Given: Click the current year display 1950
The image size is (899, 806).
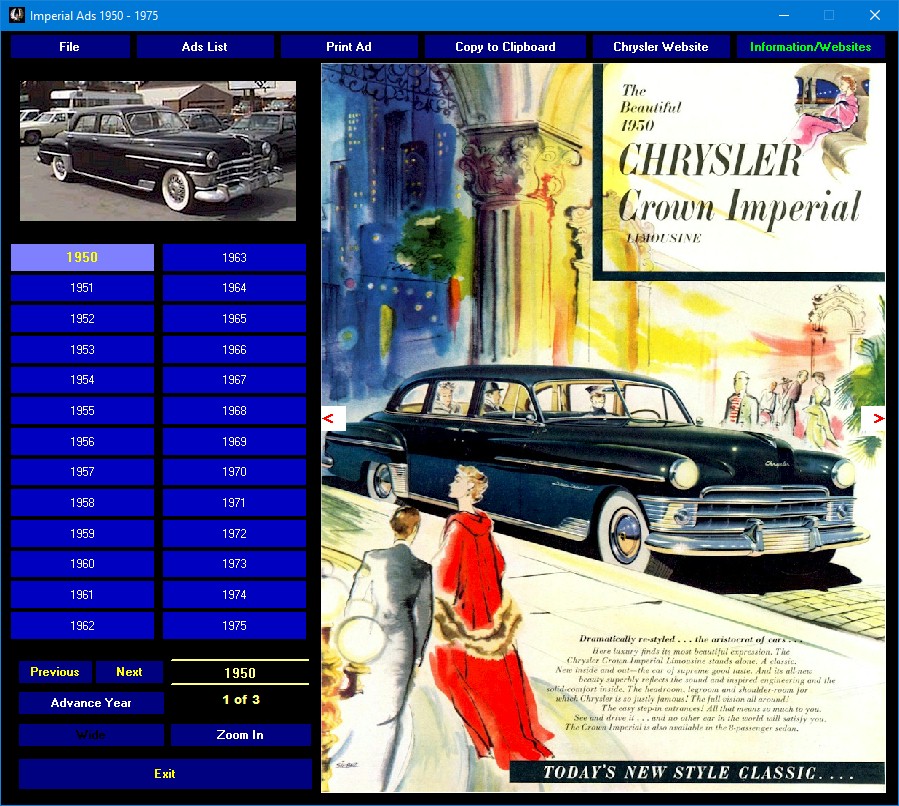Looking at the screenshot, I should [240, 672].
